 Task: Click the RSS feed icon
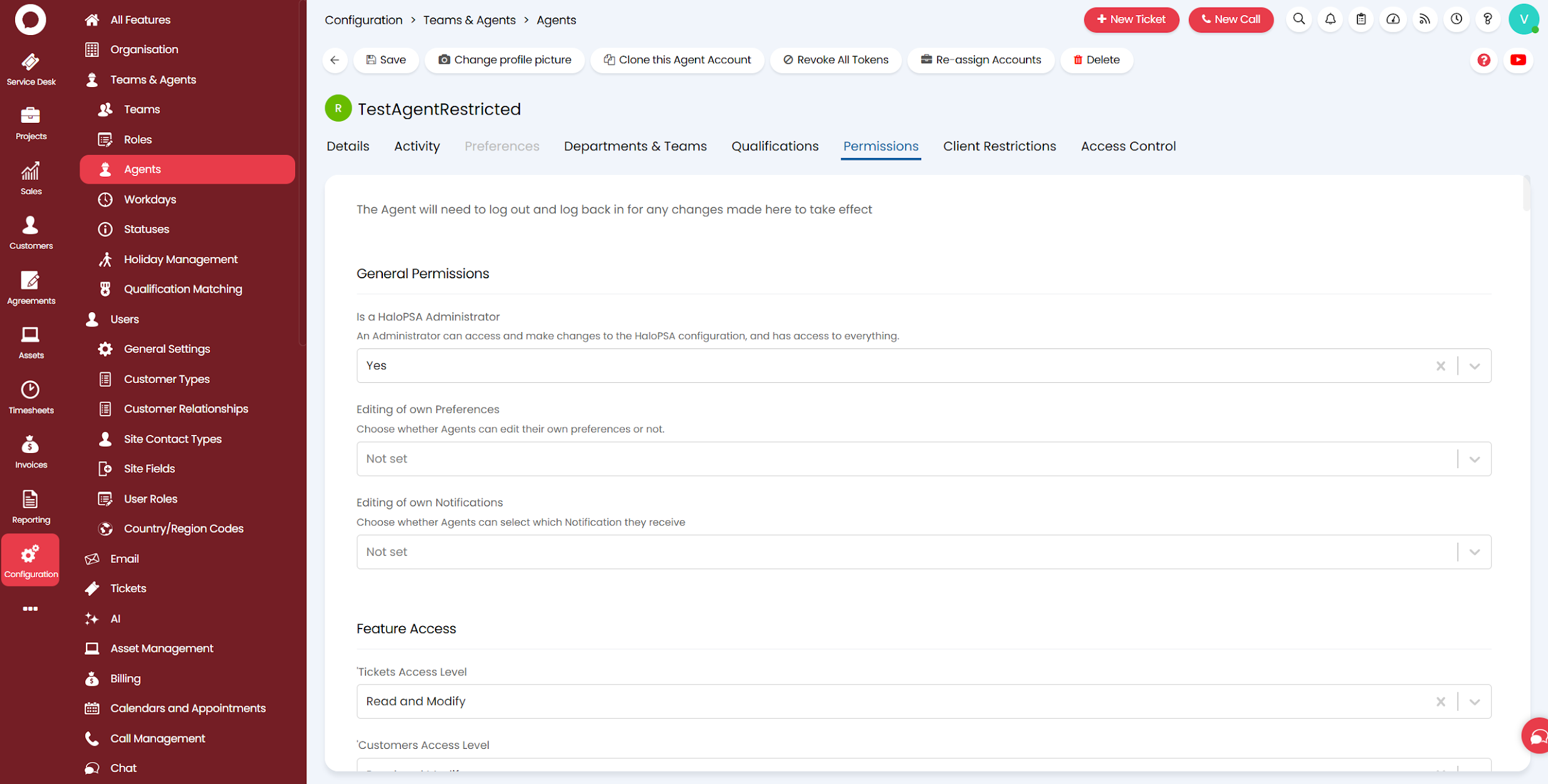tap(1425, 19)
